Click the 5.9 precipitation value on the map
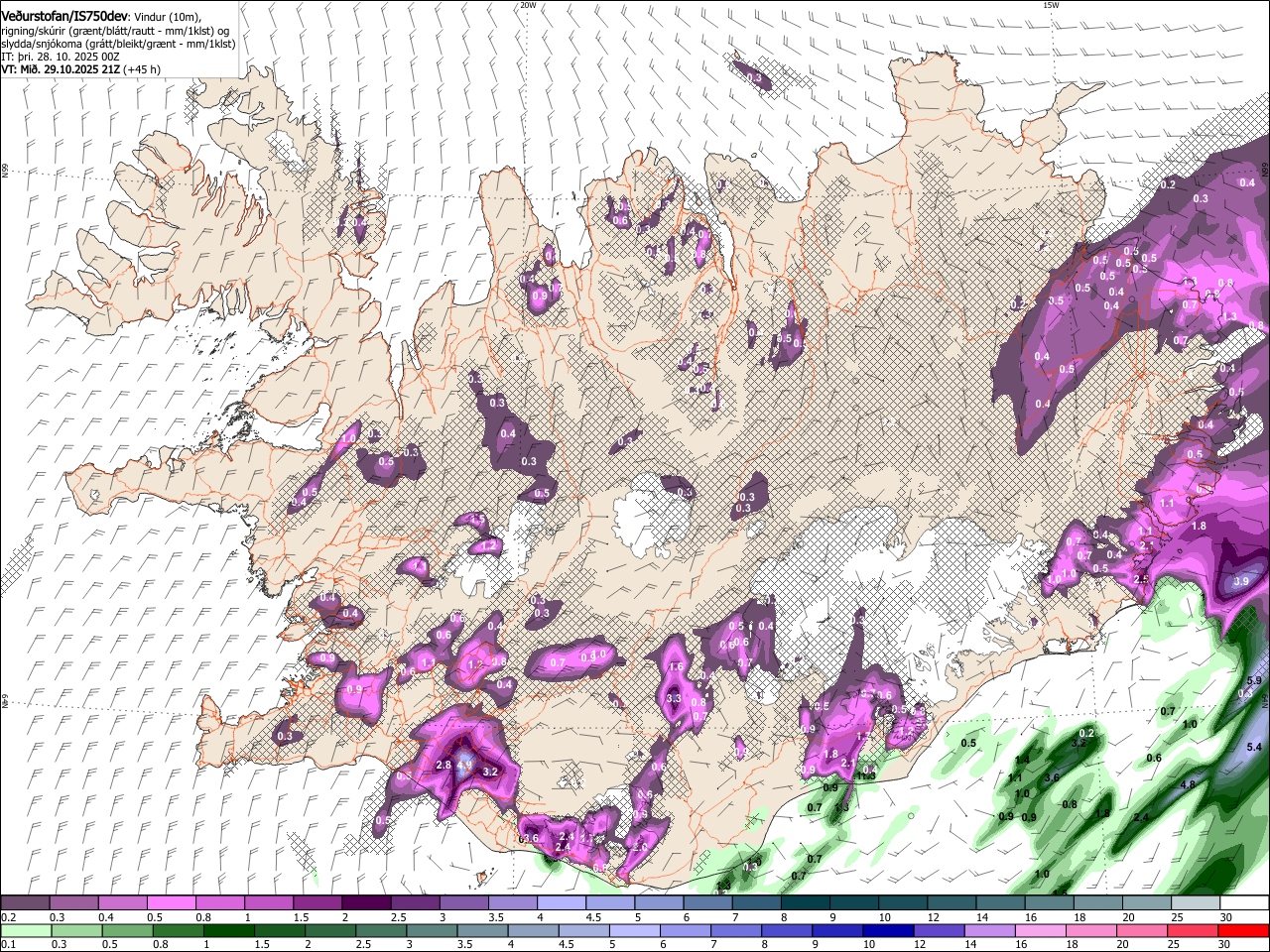Viewport: 1270px width, 952px height. [1253, 680]
